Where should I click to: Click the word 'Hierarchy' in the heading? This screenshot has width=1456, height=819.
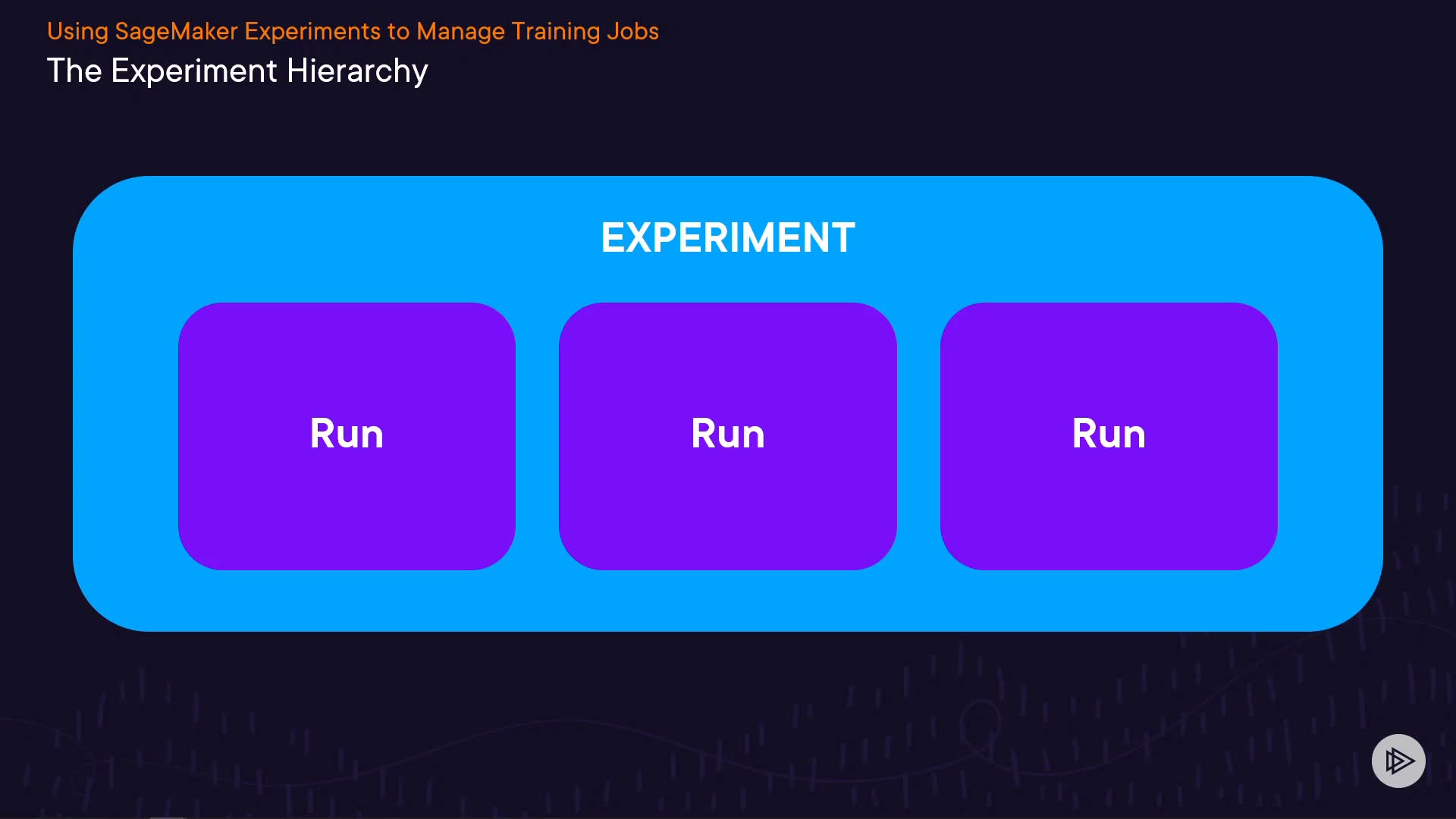point(357,71)
